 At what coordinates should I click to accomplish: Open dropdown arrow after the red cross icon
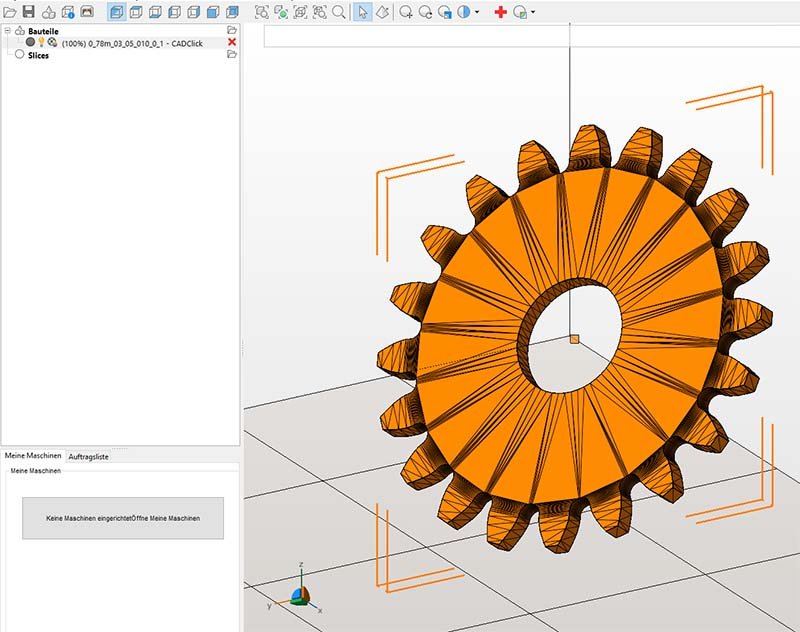coord(534,12)
